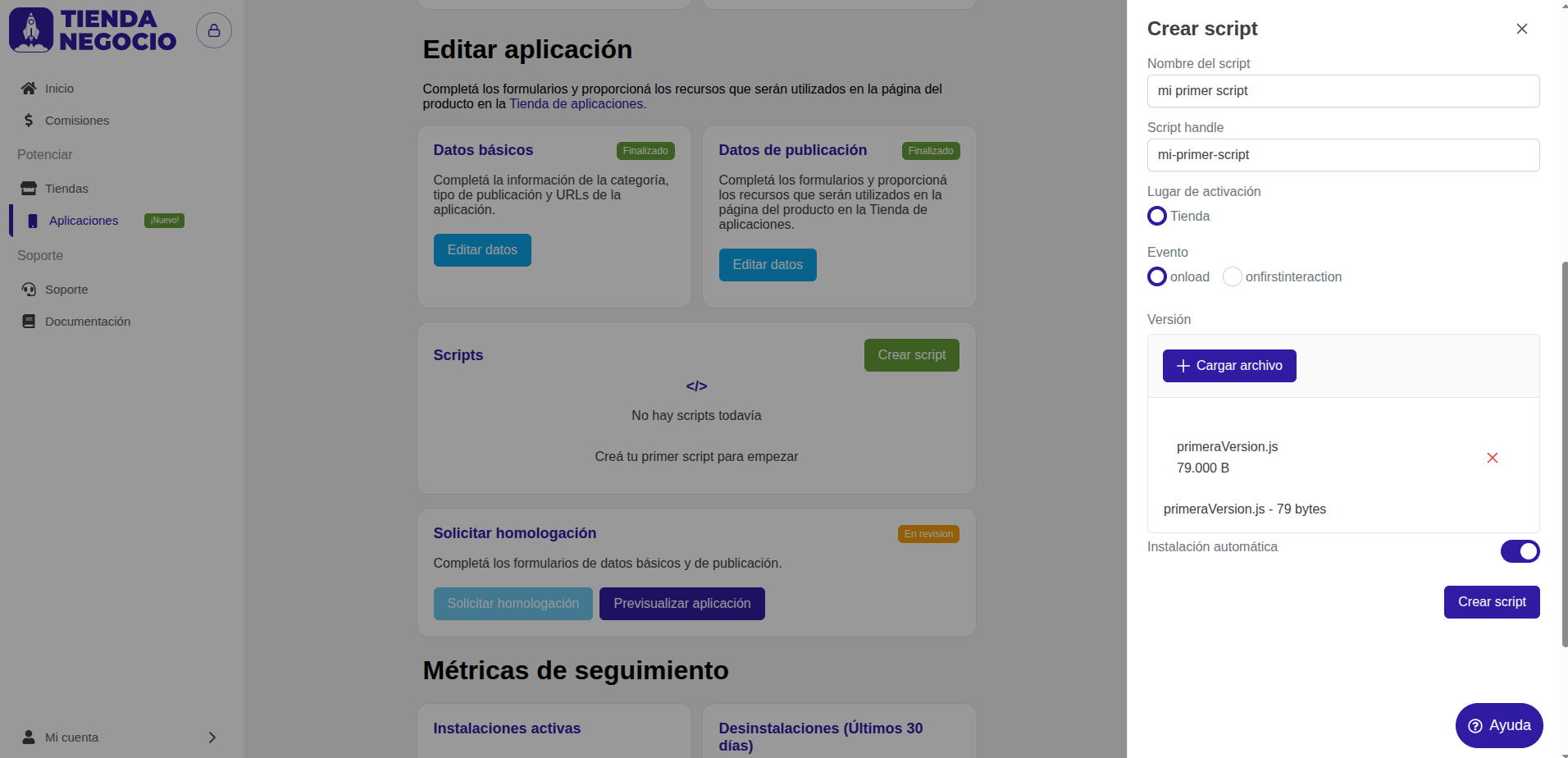Focus the Script handle field
This screenshot has width=1568, height=758.
pos(1343,155)
